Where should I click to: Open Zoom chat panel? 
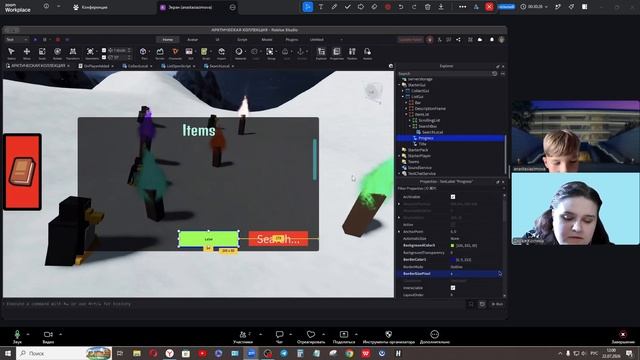pyautogui.click(x=279, y=337)
